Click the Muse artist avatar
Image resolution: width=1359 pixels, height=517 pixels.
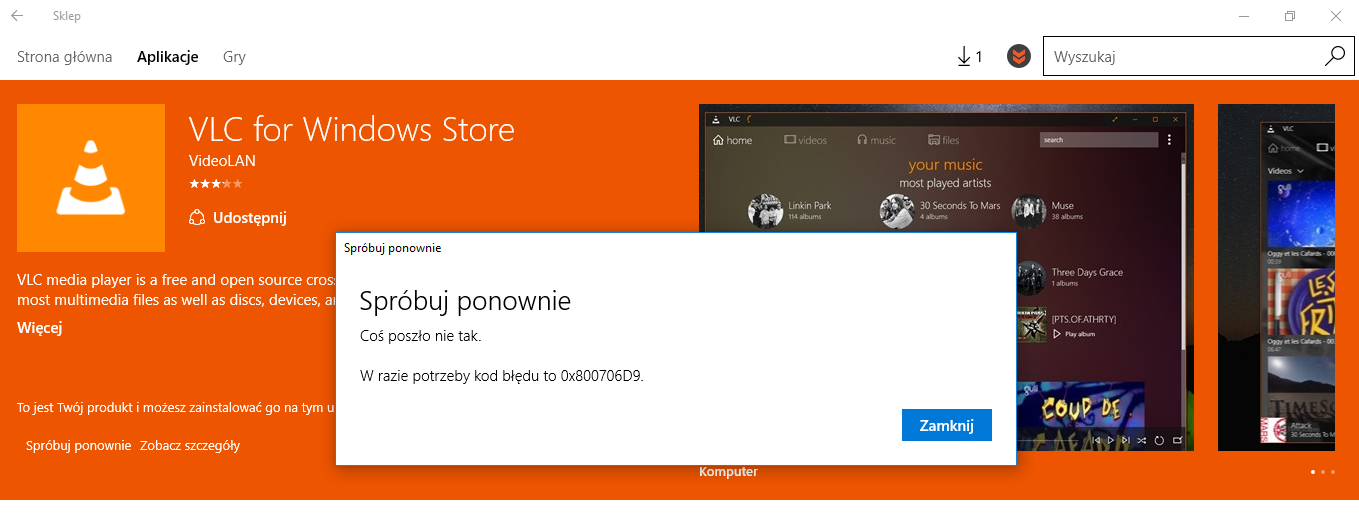[x=1028, y=211]
